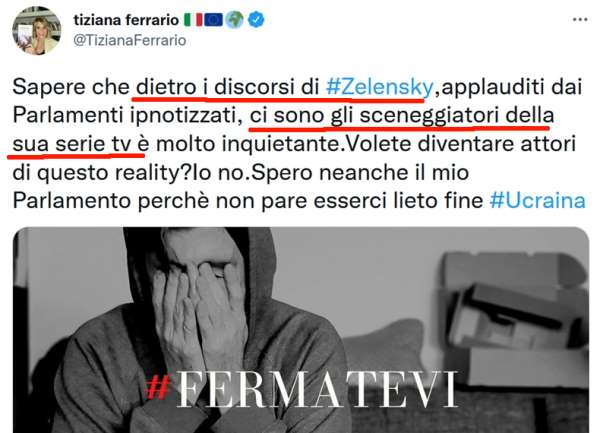Click the blue verified checkmark badge
Screen dimensions: 600x433
click(256, 20)
